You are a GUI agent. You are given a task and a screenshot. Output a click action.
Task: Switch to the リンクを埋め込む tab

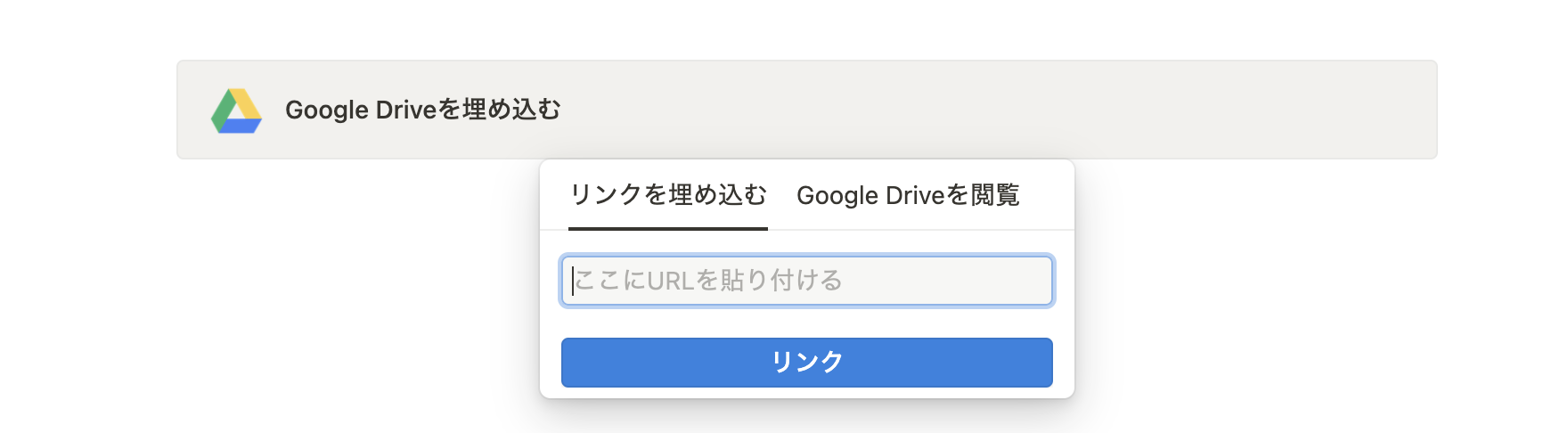[x=668, y=195]
